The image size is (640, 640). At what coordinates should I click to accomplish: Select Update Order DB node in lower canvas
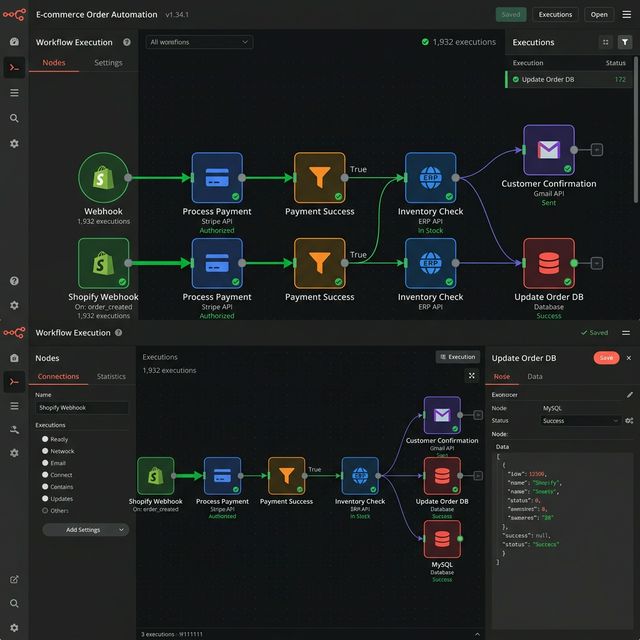tap(442, 476)
